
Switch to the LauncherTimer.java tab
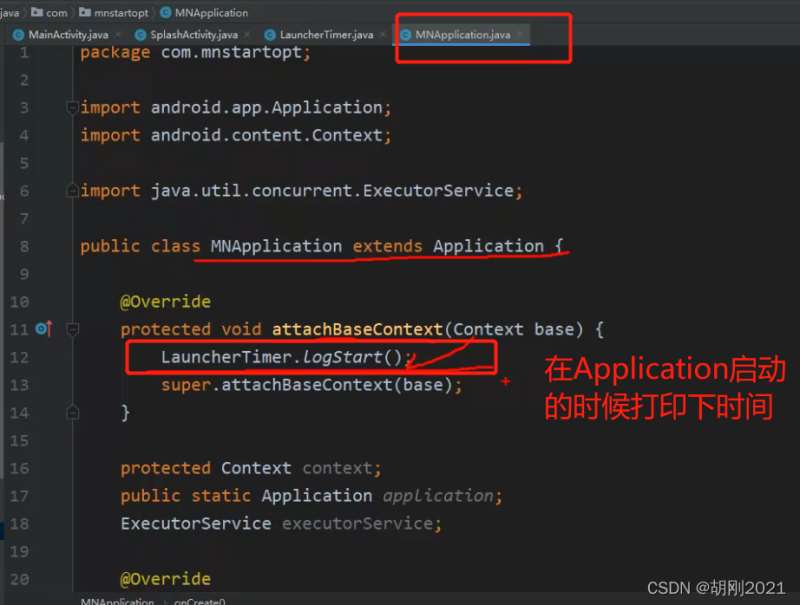tap(327, 35)
